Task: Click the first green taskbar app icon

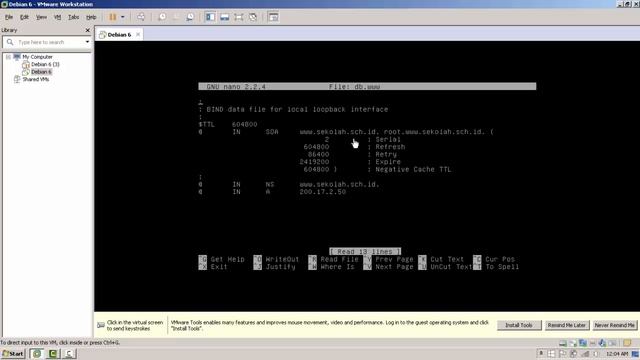Action: (36, 354)
